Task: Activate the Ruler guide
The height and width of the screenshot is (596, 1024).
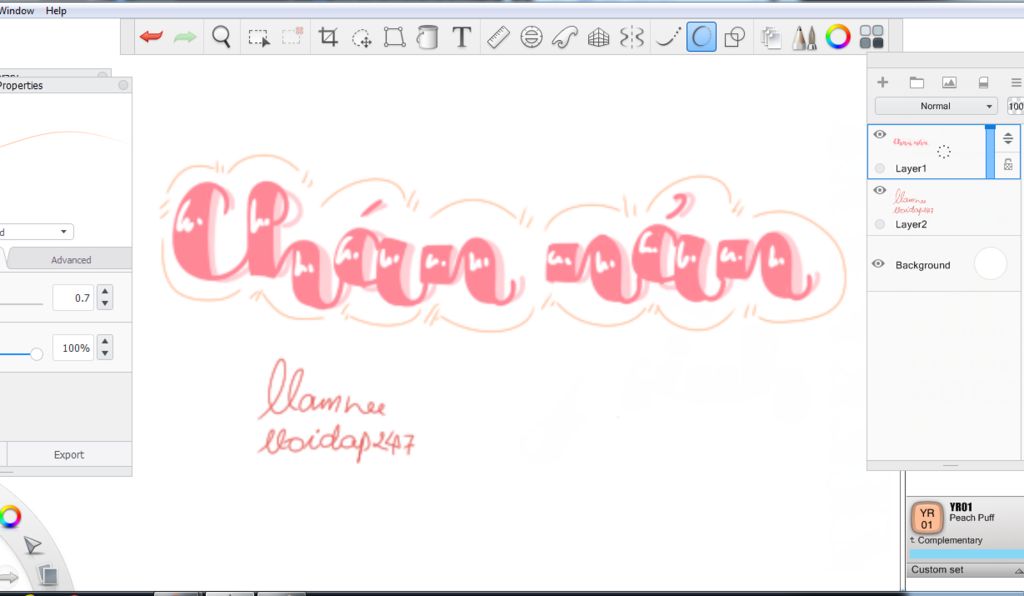Action: 498,37
